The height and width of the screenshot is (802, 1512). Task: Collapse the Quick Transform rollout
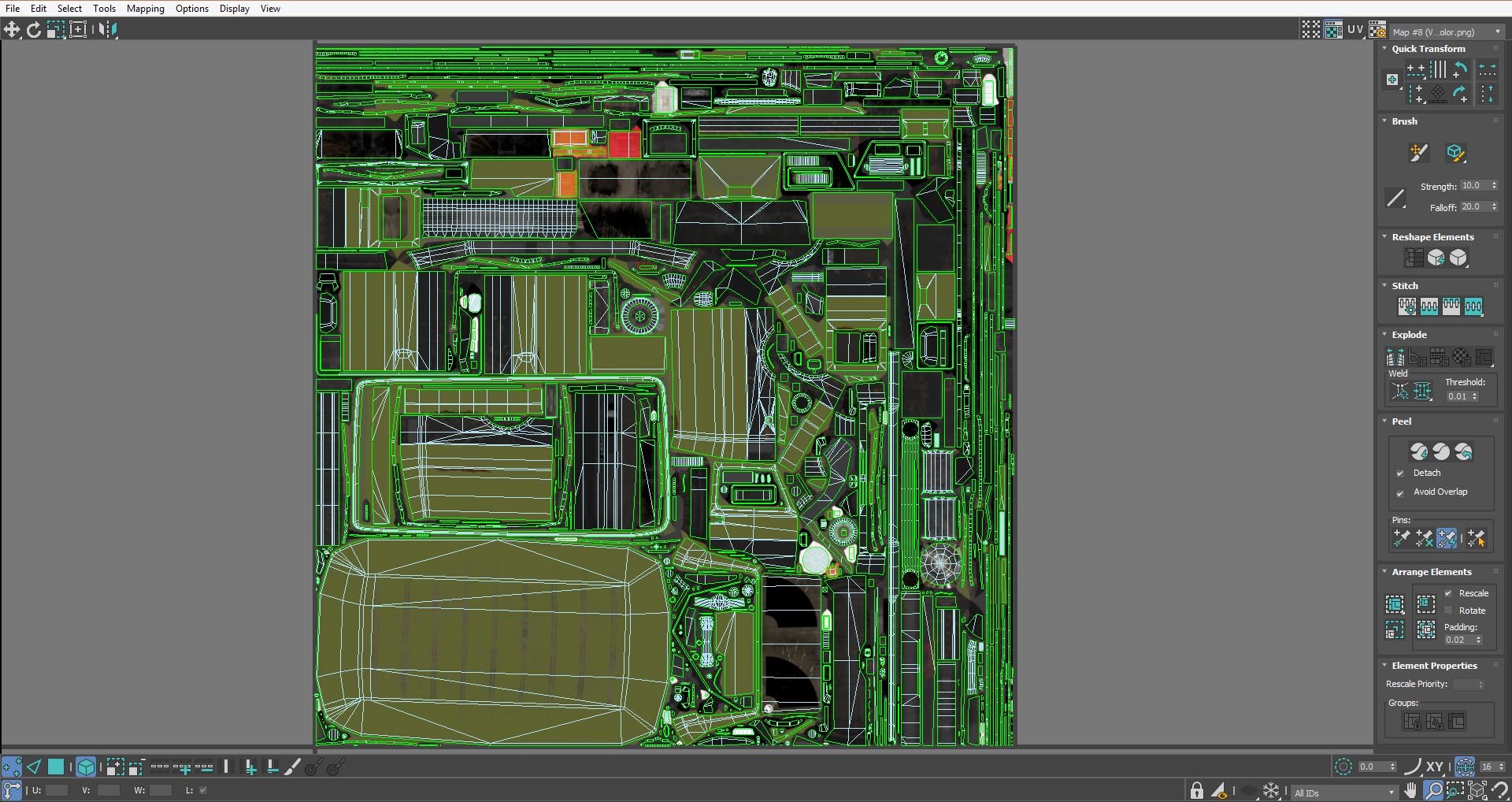point(1384,49)
